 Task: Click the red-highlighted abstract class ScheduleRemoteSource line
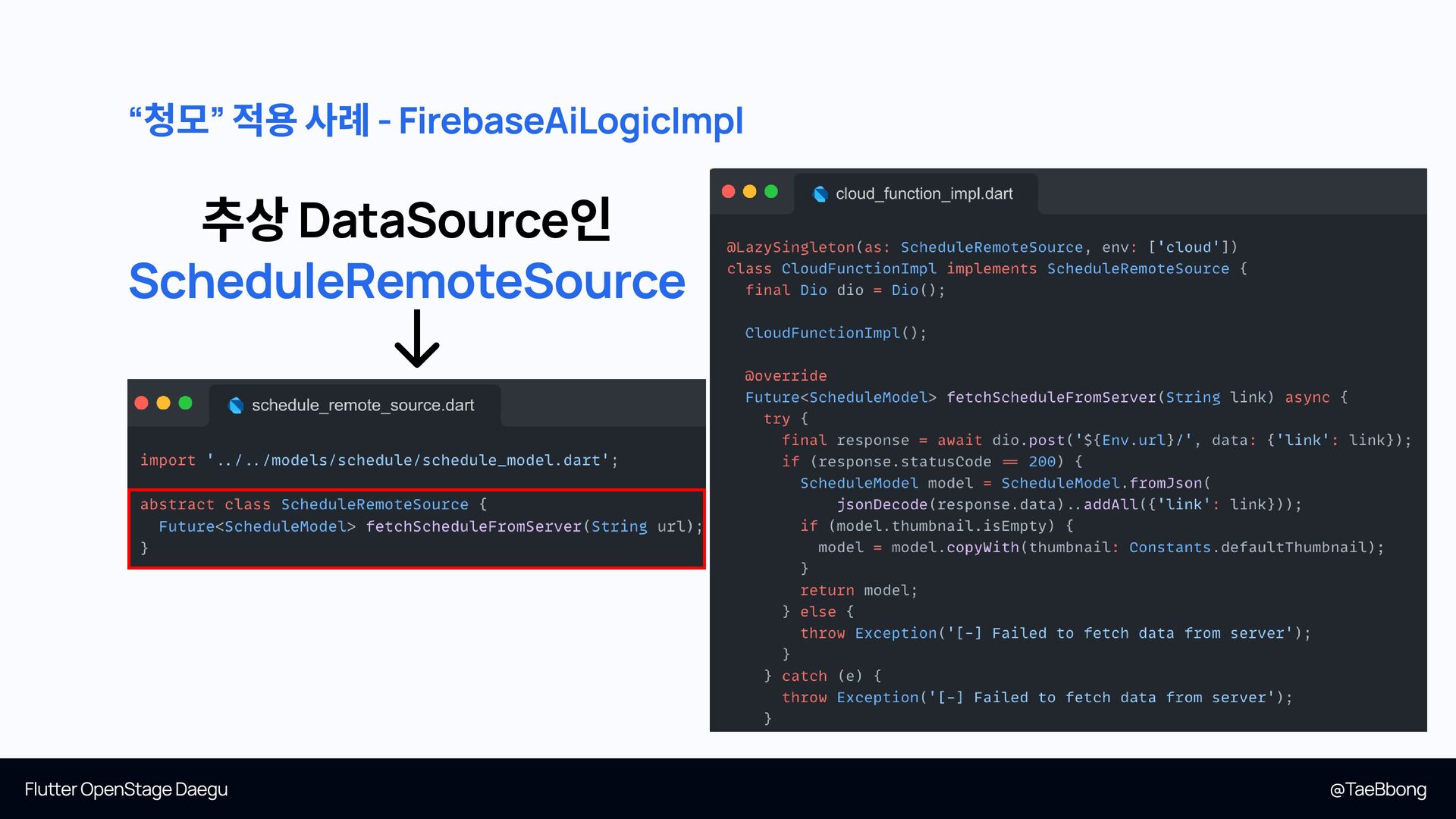click(x=312, y=504)
